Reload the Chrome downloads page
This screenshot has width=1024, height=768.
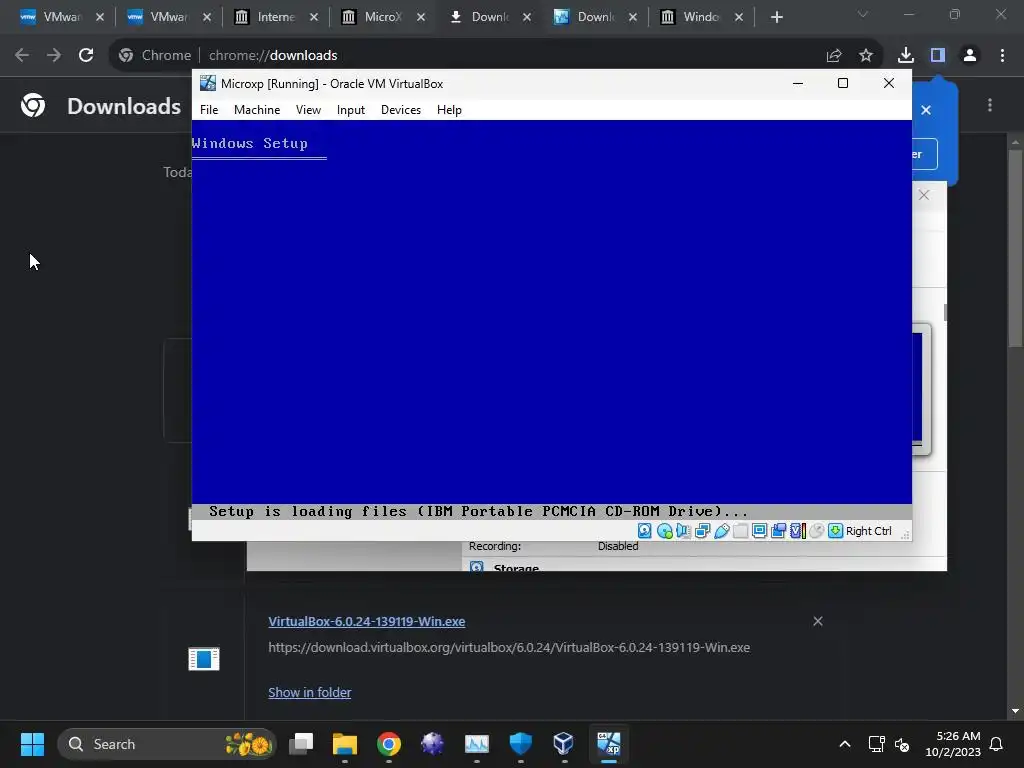click(86, 56)
